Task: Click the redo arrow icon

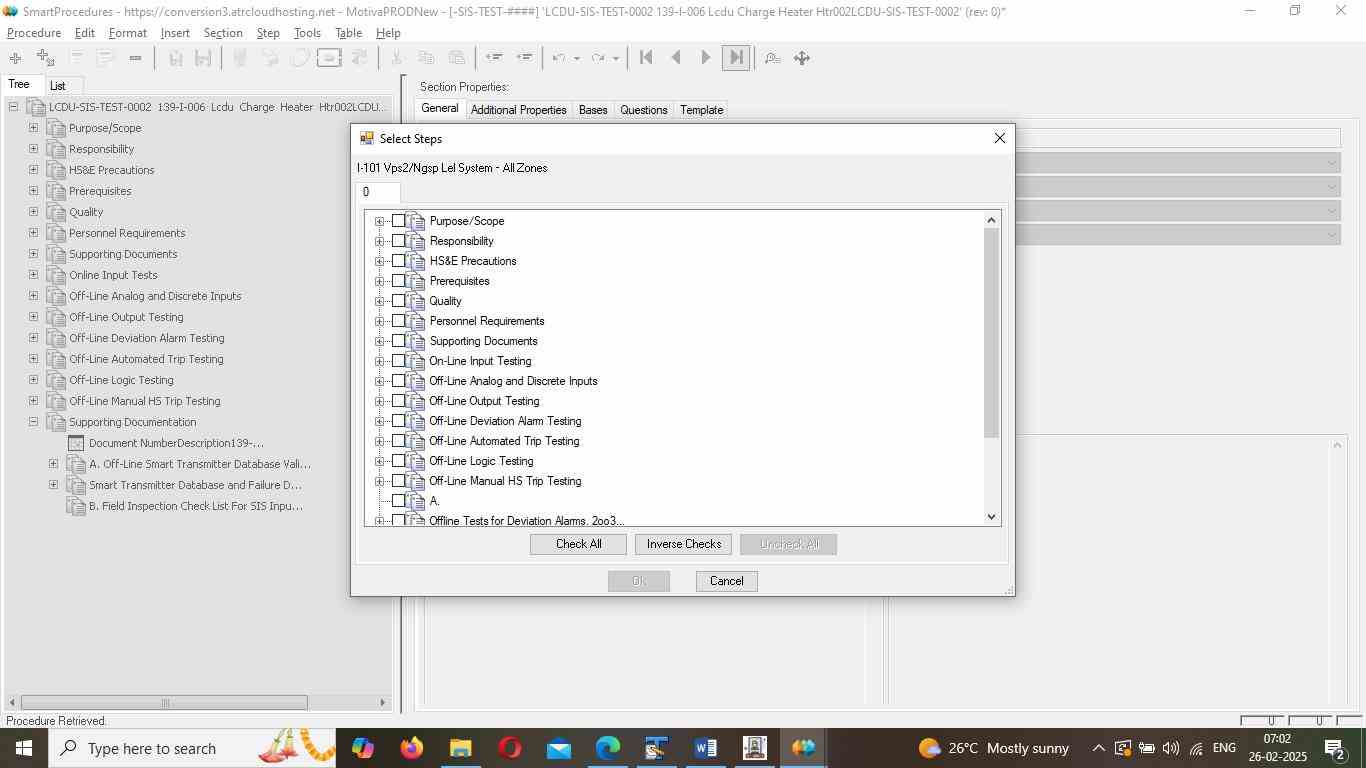Action: [599, 58]
